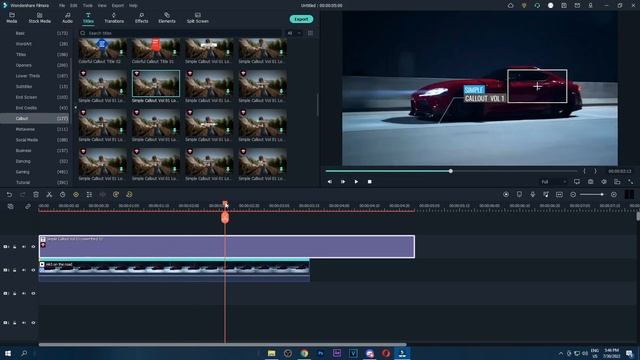
Task: Zoom out the timeline with minus icon
Action: click(573, 195)
